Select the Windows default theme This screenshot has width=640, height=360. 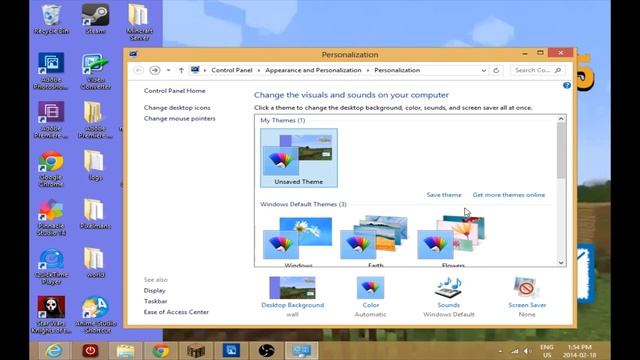298,241
